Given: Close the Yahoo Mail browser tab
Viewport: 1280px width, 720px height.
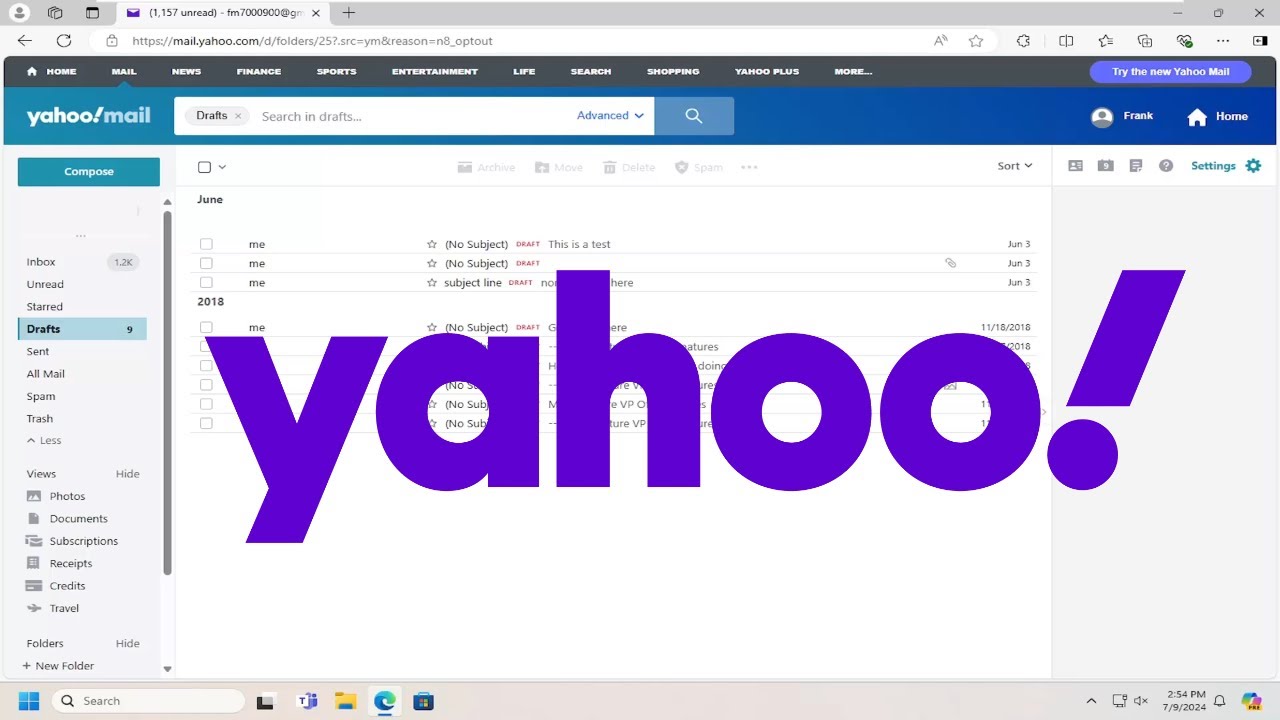Looking at the screenshot, I should [x=316, y=13].
